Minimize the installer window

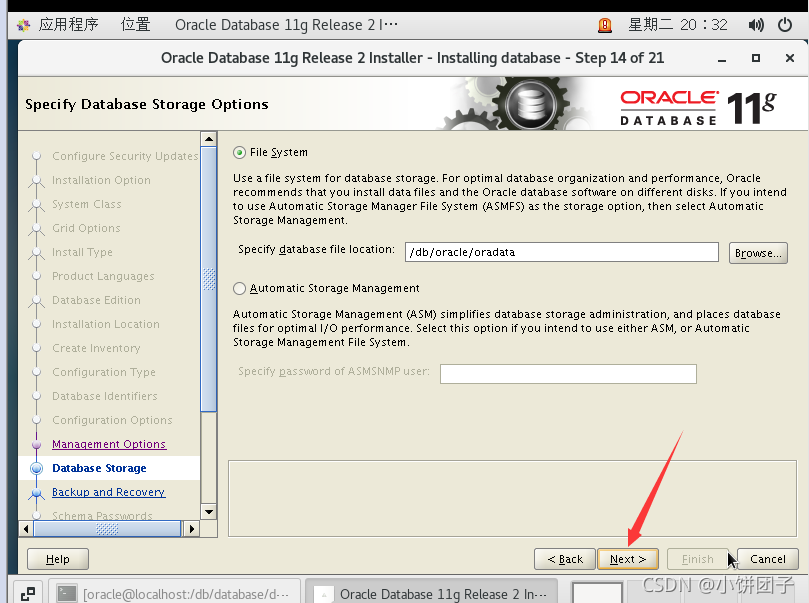[722, 59]
